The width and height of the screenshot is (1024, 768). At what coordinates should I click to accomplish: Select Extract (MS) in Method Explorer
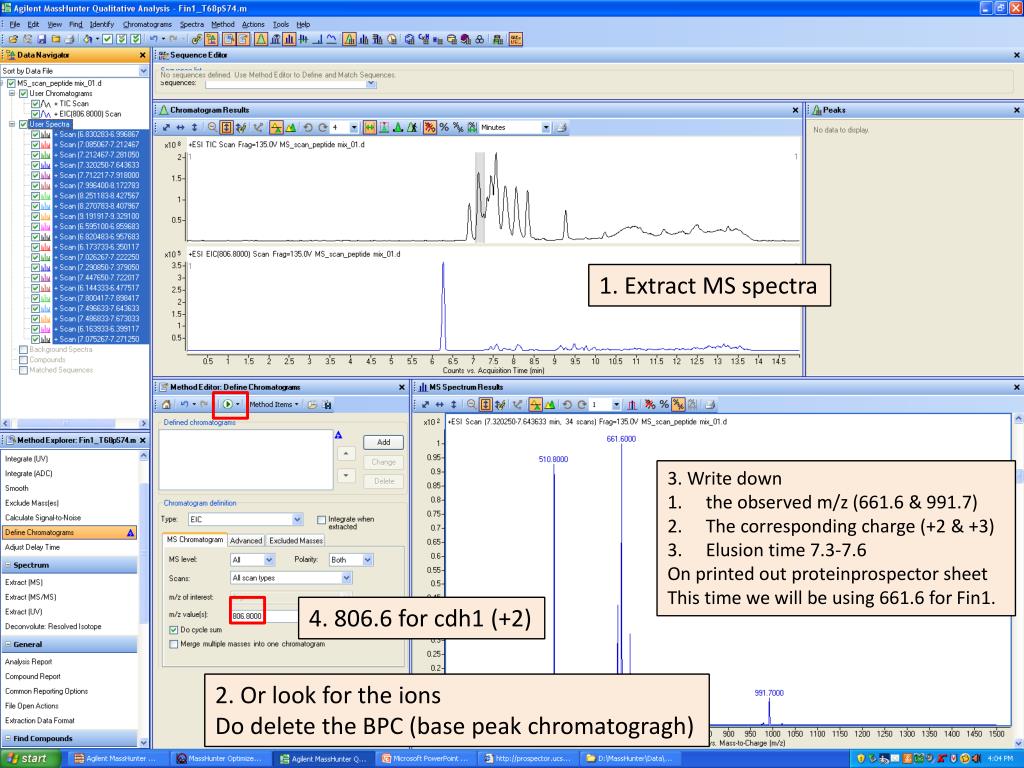click(24, 582)
